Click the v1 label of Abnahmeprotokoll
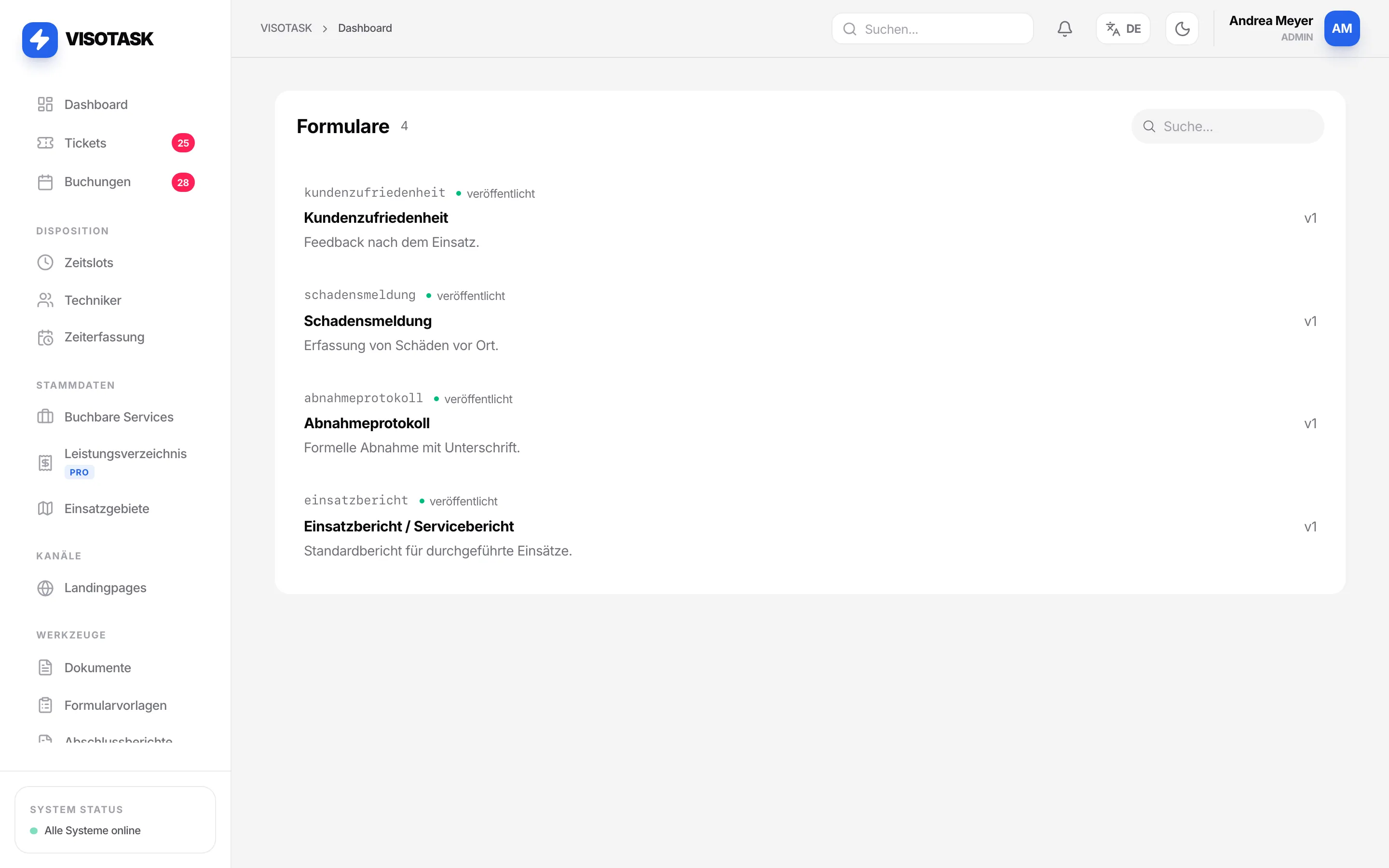1389x868 pixels. coord(1310,424)
